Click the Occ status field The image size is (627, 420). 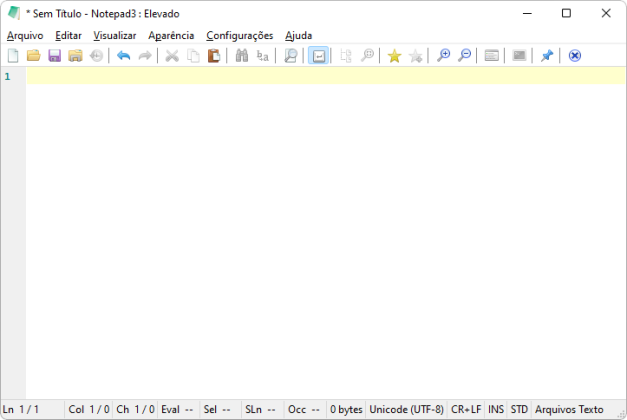coord(304,410)
